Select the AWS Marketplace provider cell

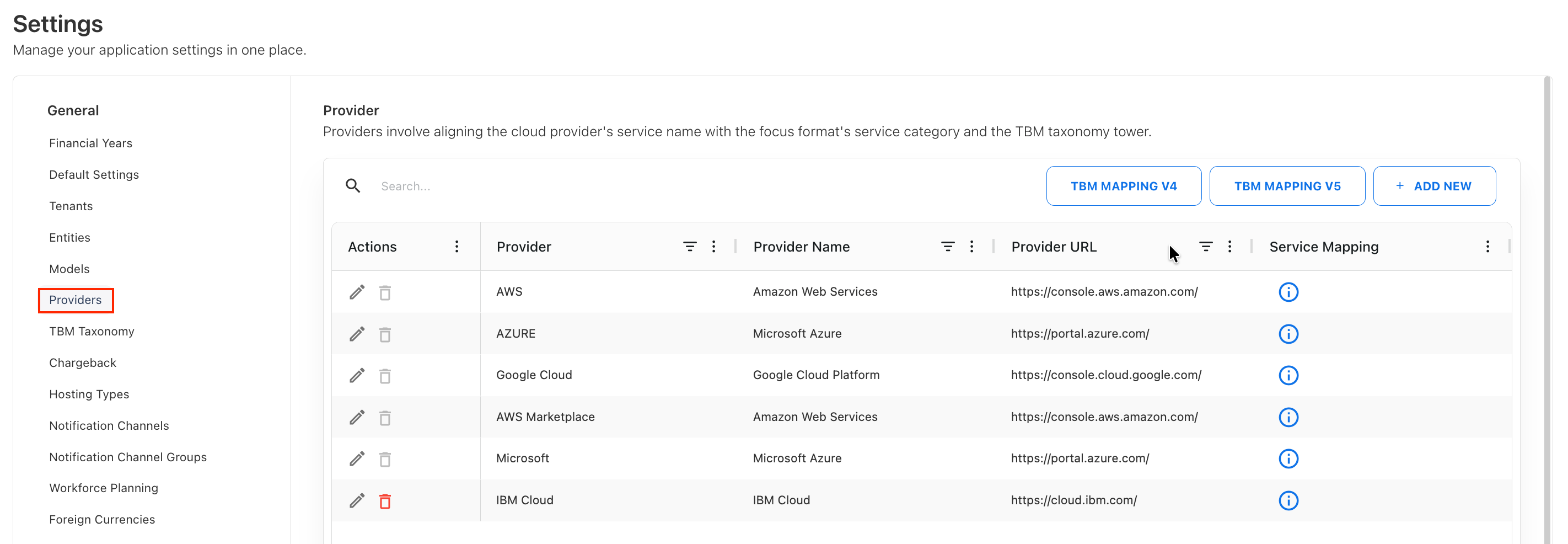545,417
